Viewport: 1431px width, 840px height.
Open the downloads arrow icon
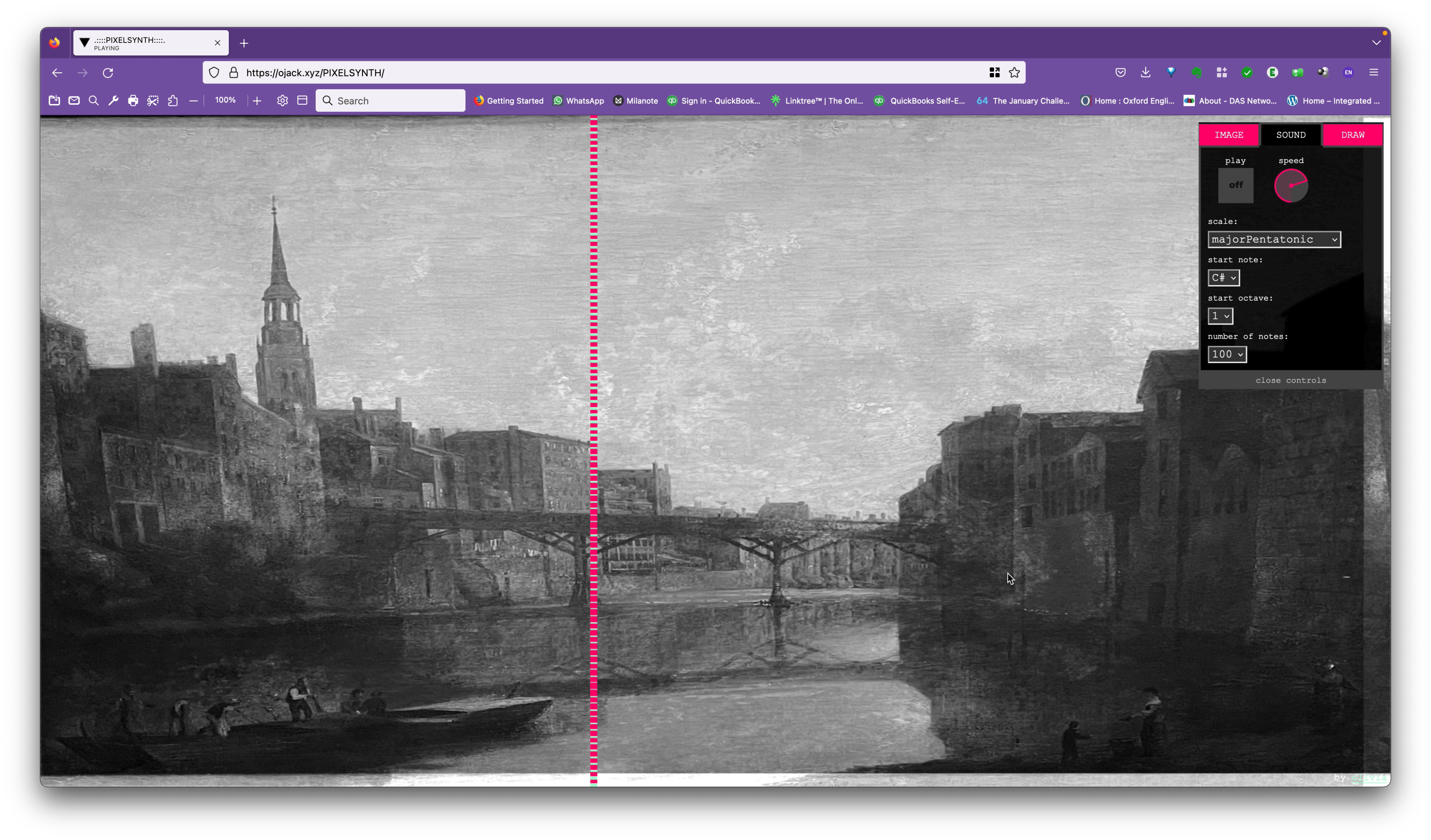pyautogui.click(x=1145, y=72)
